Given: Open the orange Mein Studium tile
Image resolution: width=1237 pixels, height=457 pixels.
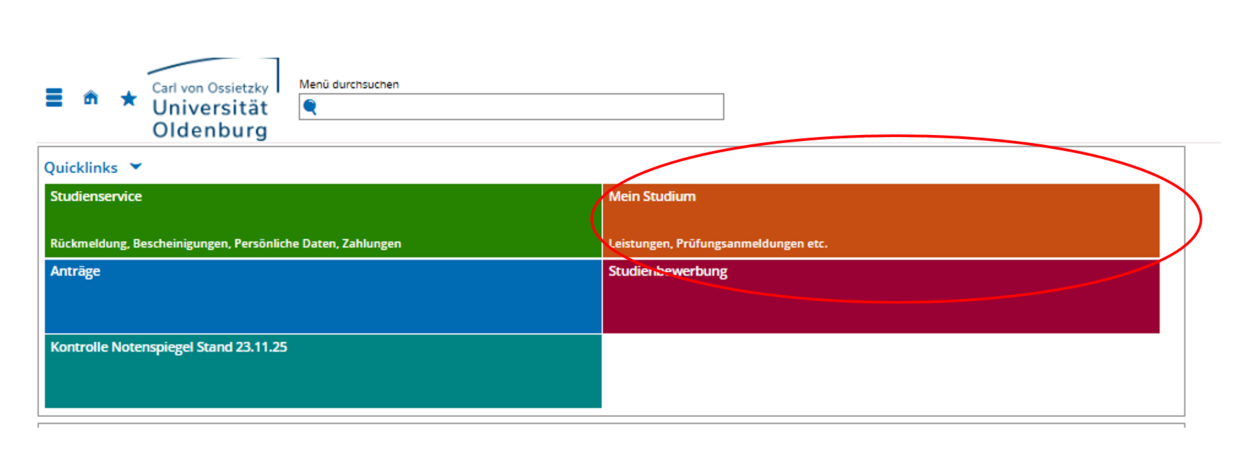Looking at the screenshot, I should point(880,220).
